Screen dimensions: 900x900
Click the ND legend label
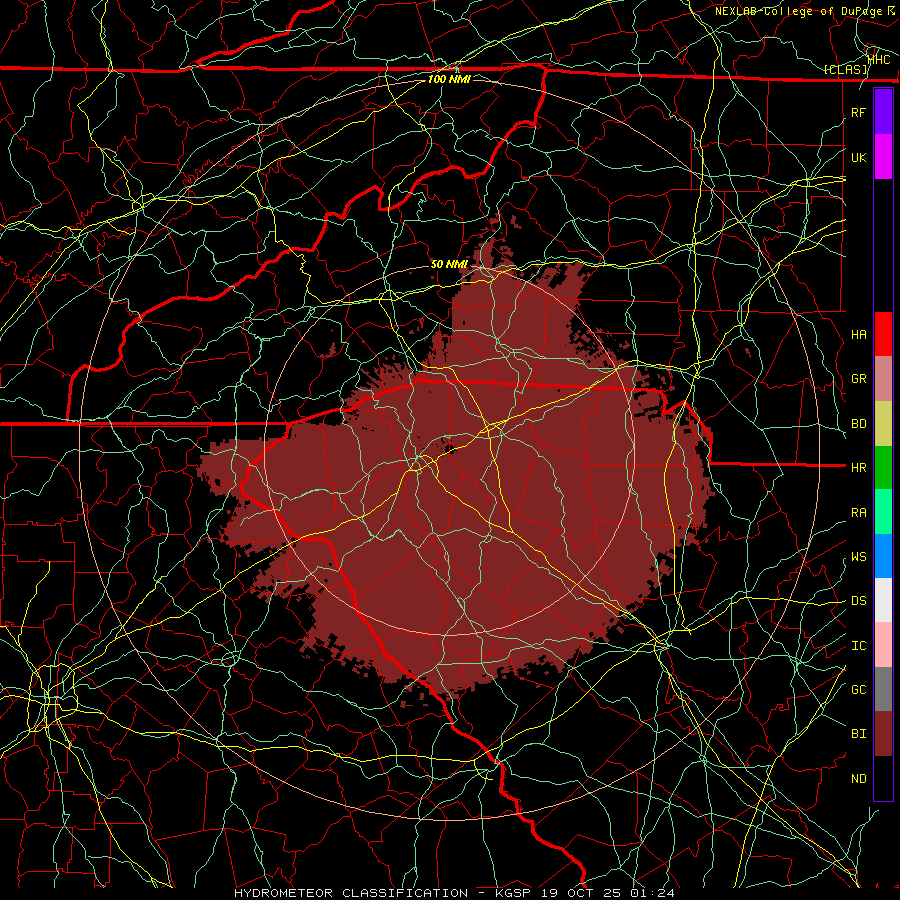(859, 779)
